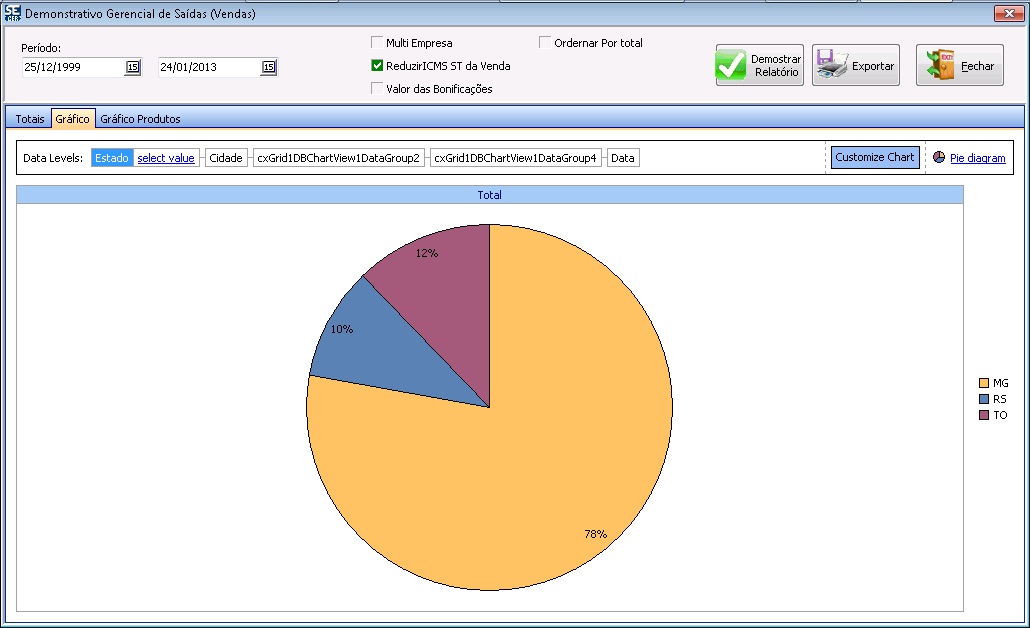This screenshot has height=628, width=1030.
Task: Uncheck ReduzirICMS ST da Venda
Action: click(377, 66)
